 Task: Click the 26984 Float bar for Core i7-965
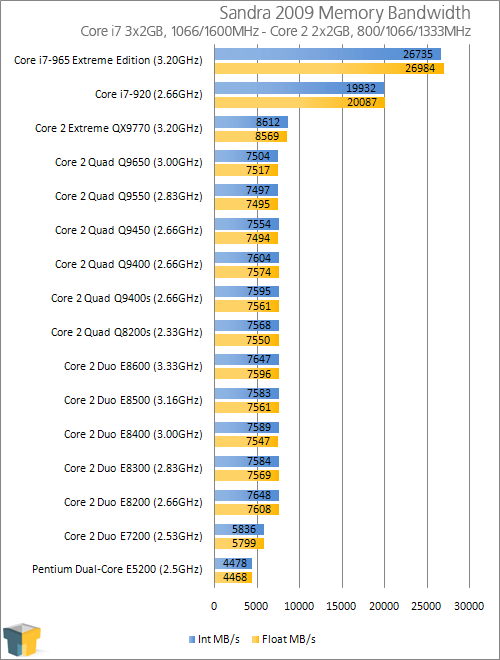click(x=329, y=68)
